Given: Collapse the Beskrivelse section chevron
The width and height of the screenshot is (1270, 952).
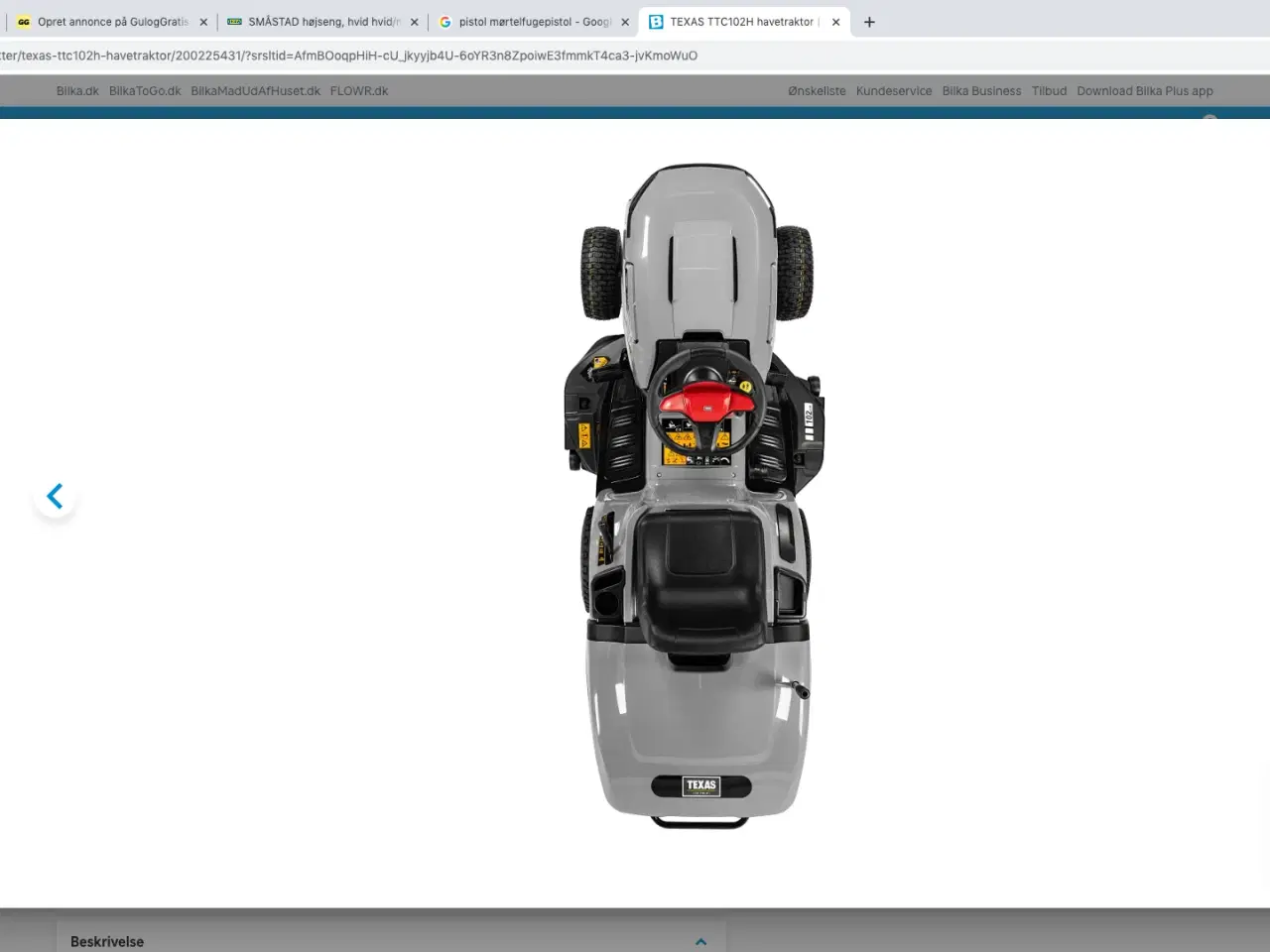Looking at the screenshot, I should click(x=700, y=941).
